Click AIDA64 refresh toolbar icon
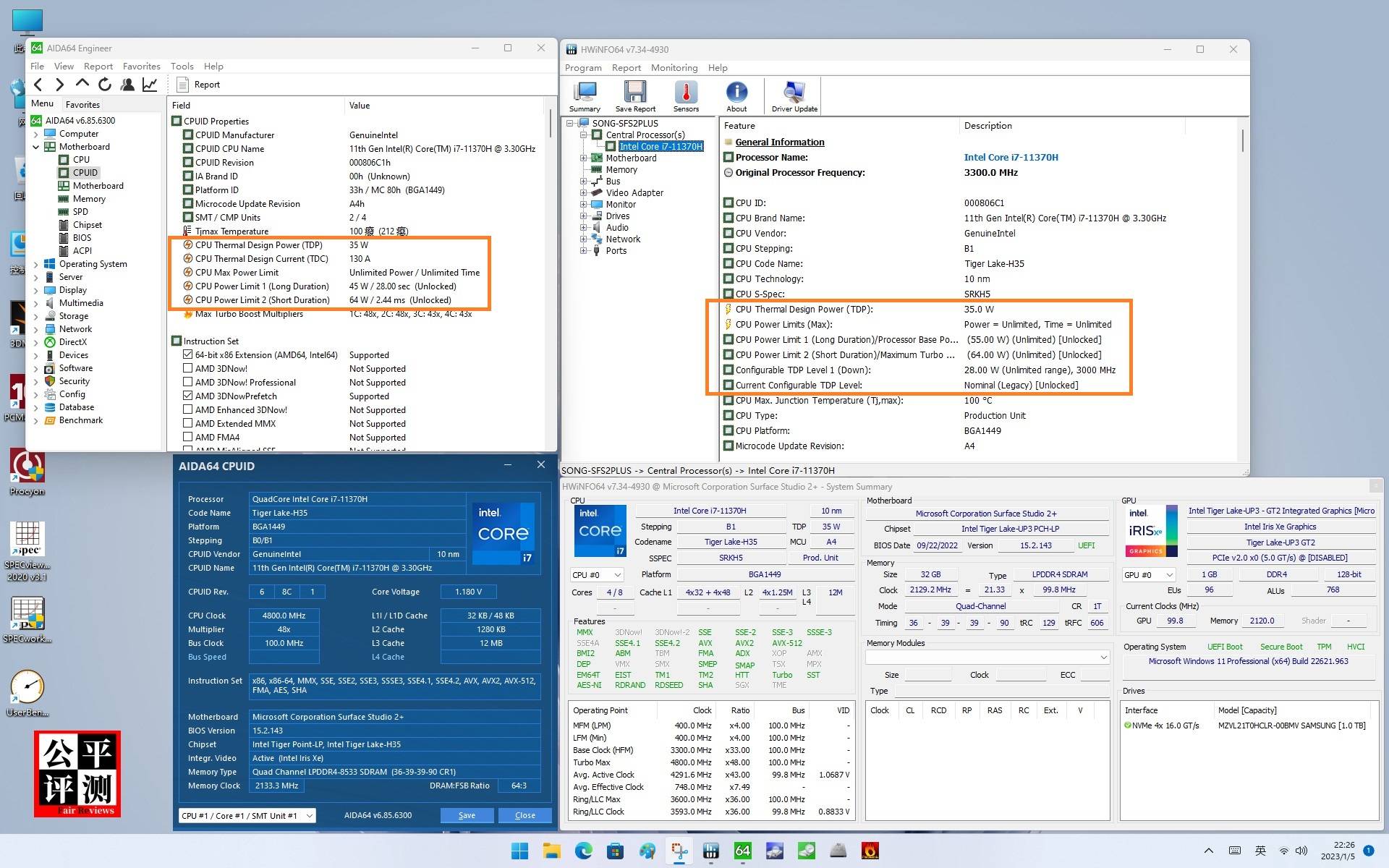 [105, 85]
